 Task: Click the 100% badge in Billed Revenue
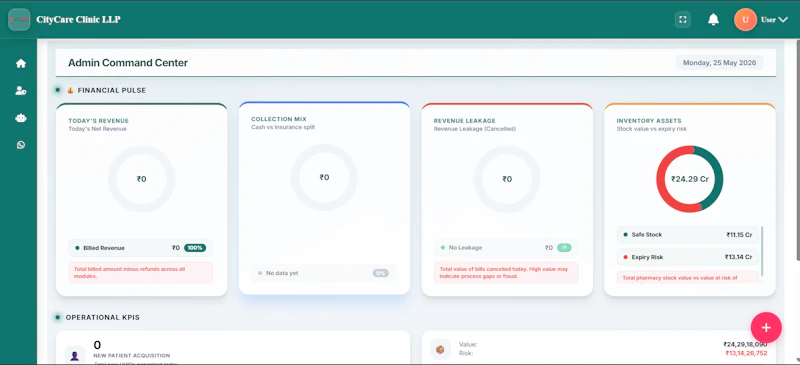tap(195, 248)
